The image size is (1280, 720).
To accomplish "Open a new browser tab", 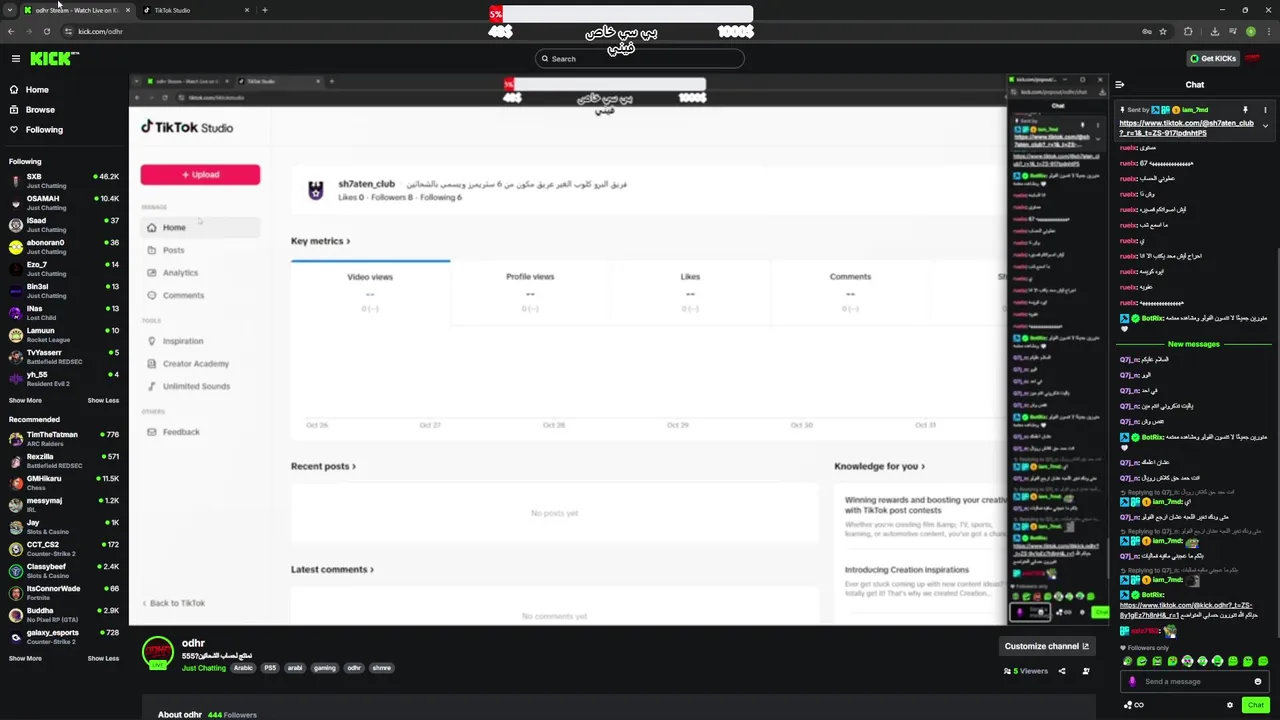I will tap(265, 10).
